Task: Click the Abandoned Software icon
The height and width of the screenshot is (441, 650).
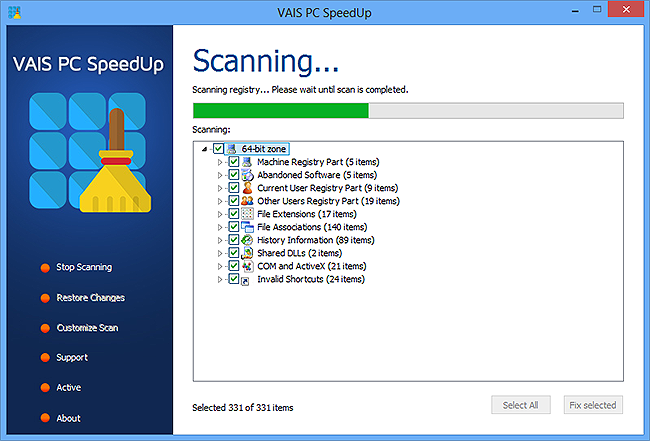Action: click(x=247, y=175)
